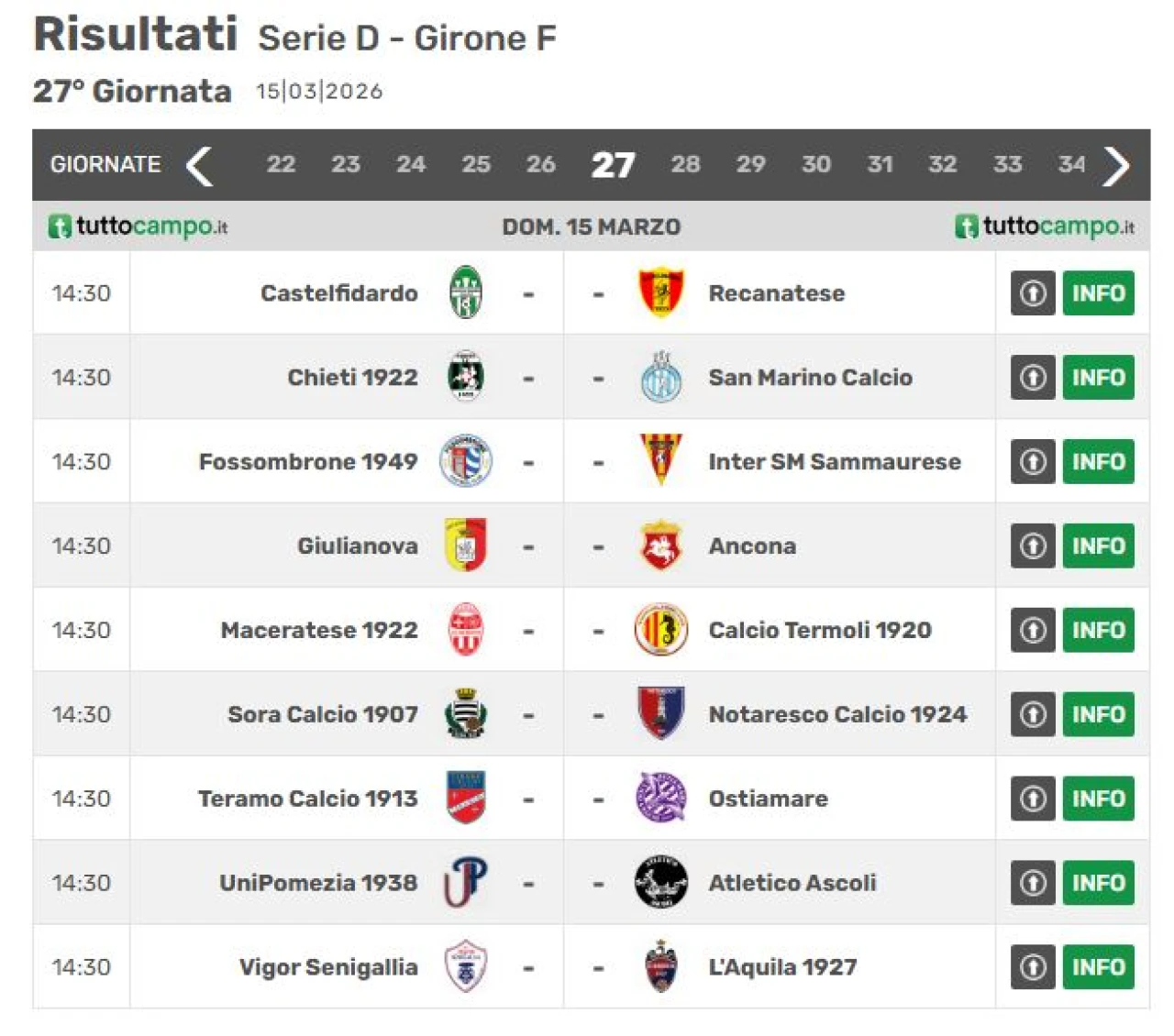Click upload icon for Vigor Senigallia match

pyautogui.click(x=1033, y=967)
